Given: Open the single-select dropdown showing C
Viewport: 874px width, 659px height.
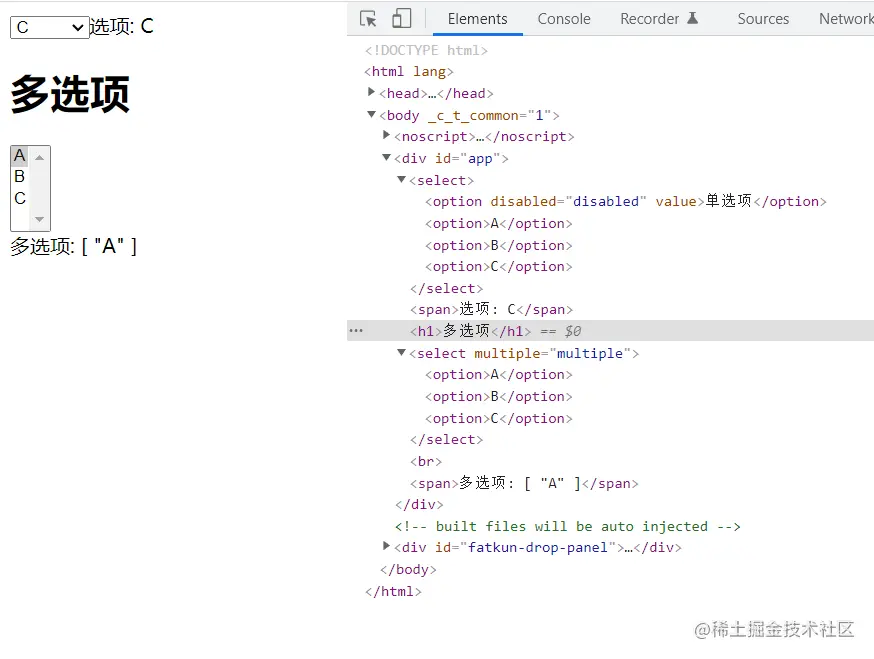Looking at the screenshot, I should point(50,27).
